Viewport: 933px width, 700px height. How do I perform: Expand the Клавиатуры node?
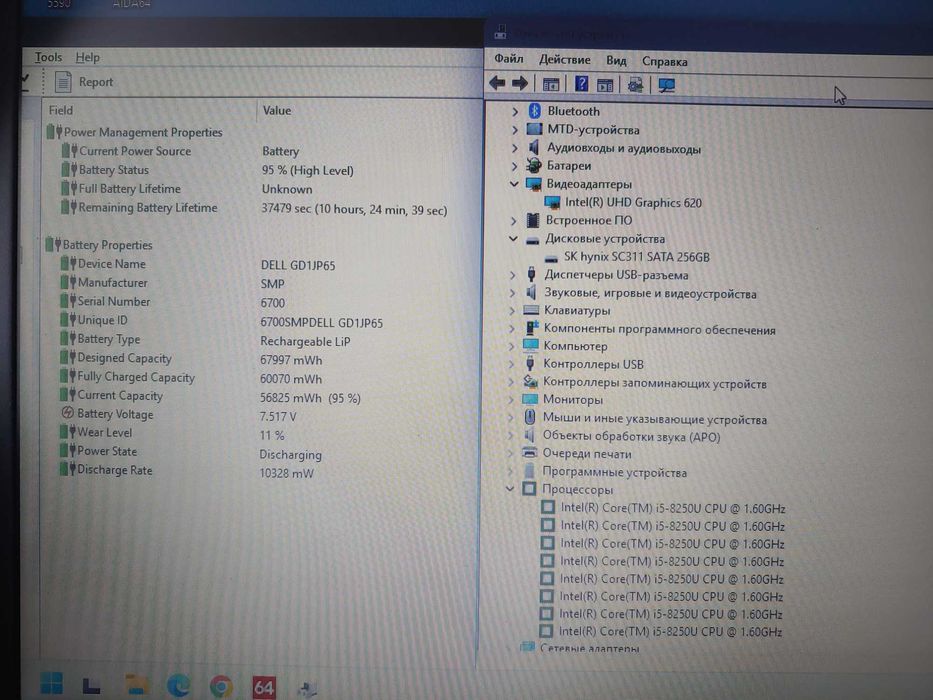(512, 311)
